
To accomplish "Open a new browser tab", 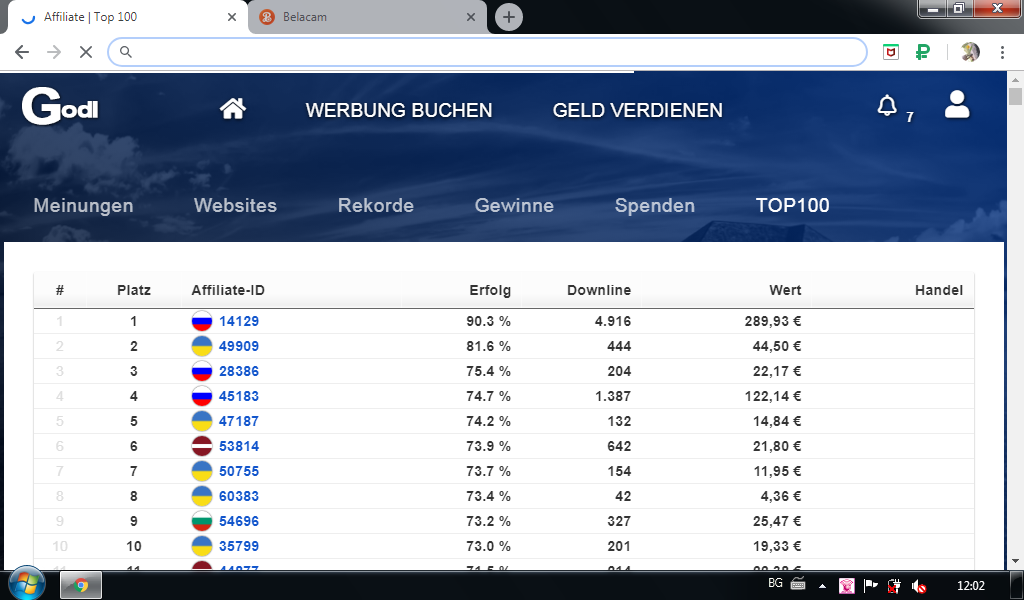I will click(x=509, y=17).
